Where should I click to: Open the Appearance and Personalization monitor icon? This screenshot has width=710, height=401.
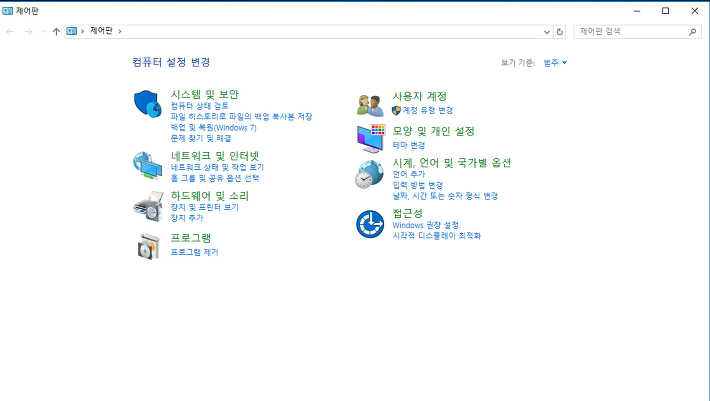pyautogui.click(x=371, y=138)
